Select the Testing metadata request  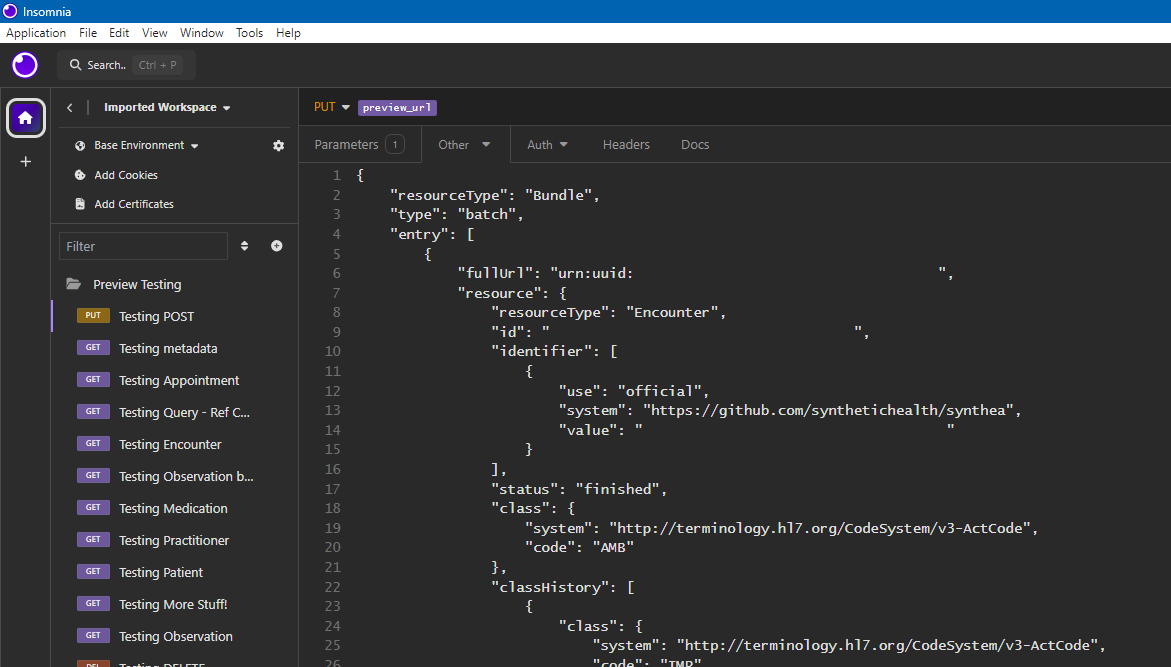click(168, 348)
